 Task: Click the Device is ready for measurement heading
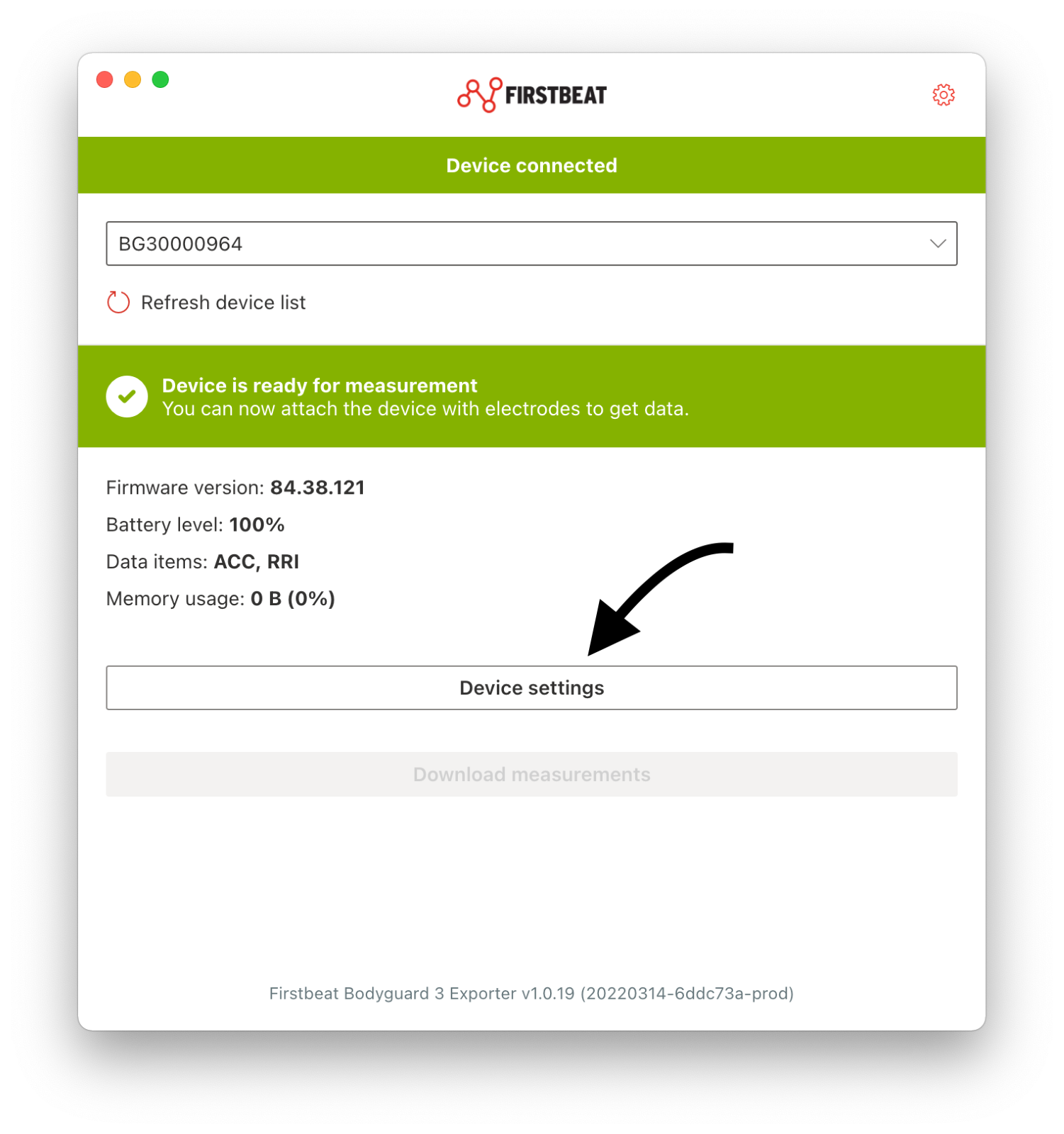320,386
